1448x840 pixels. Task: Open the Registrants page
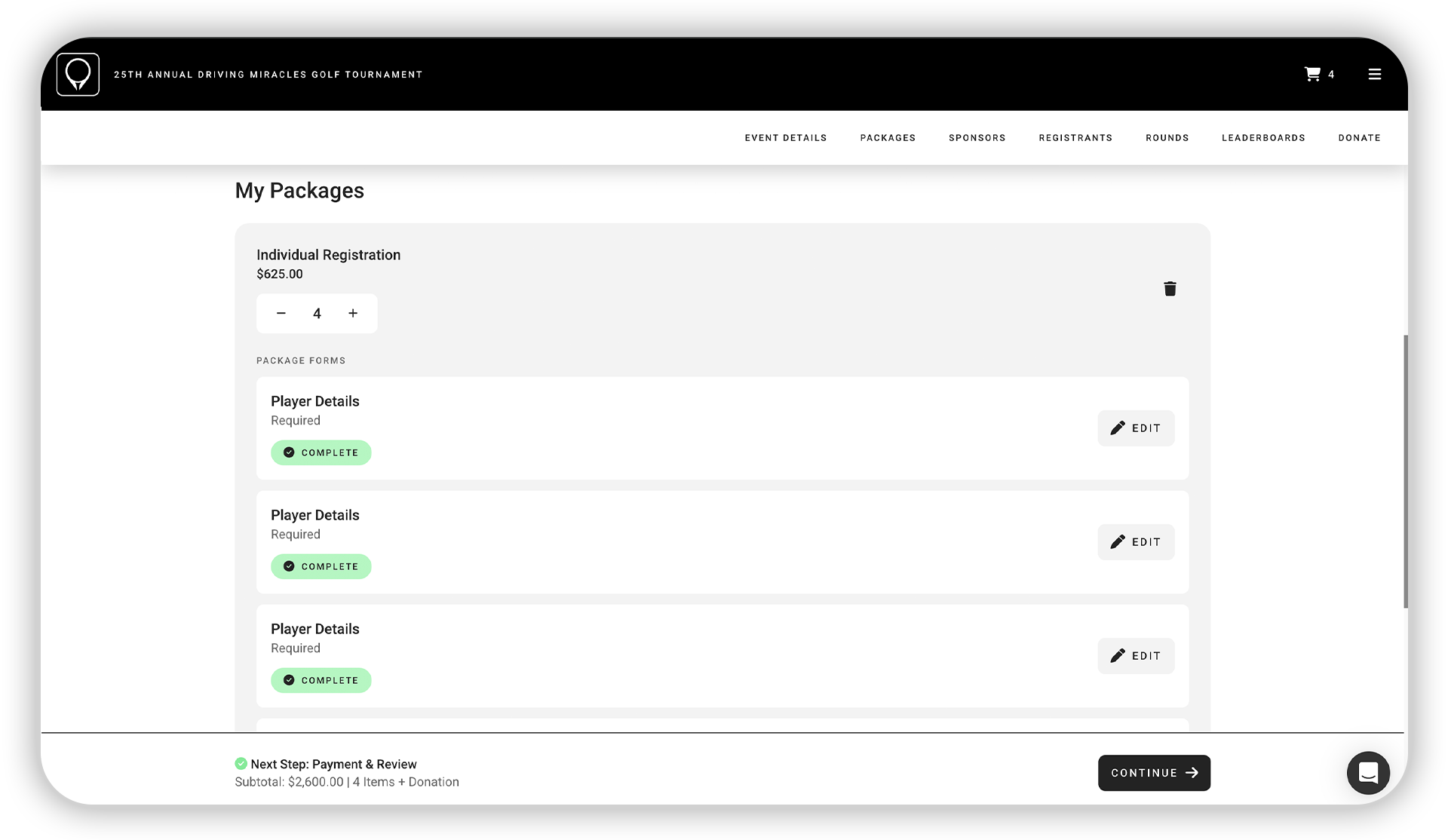1075,137
